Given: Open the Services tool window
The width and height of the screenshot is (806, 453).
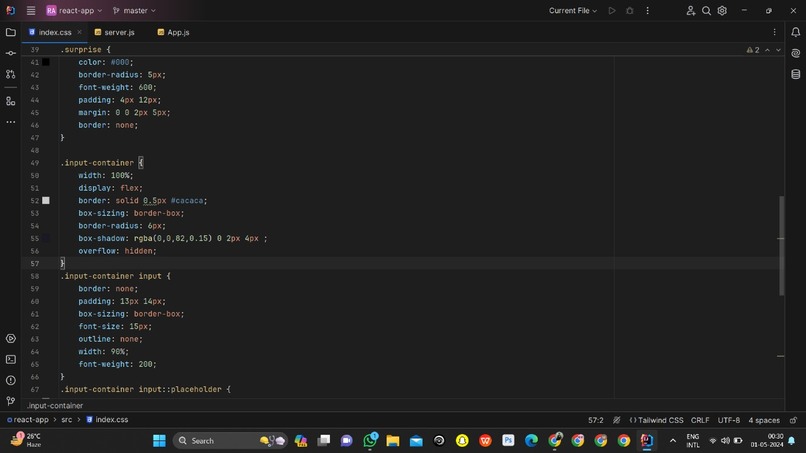Looking at the screenshot, I should coord(11,338).
